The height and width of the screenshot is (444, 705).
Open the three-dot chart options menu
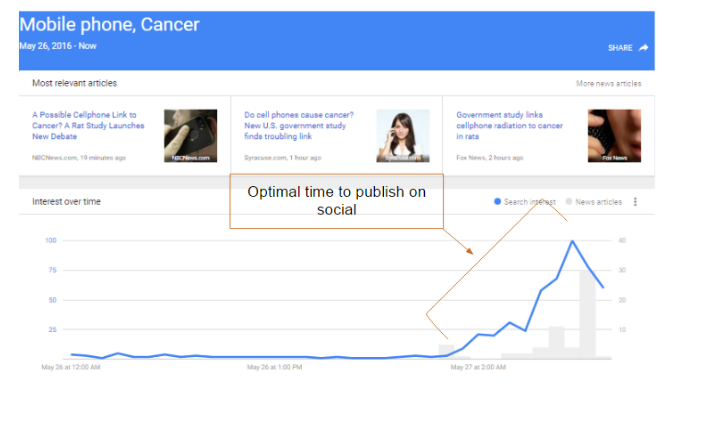coord(635,202)
